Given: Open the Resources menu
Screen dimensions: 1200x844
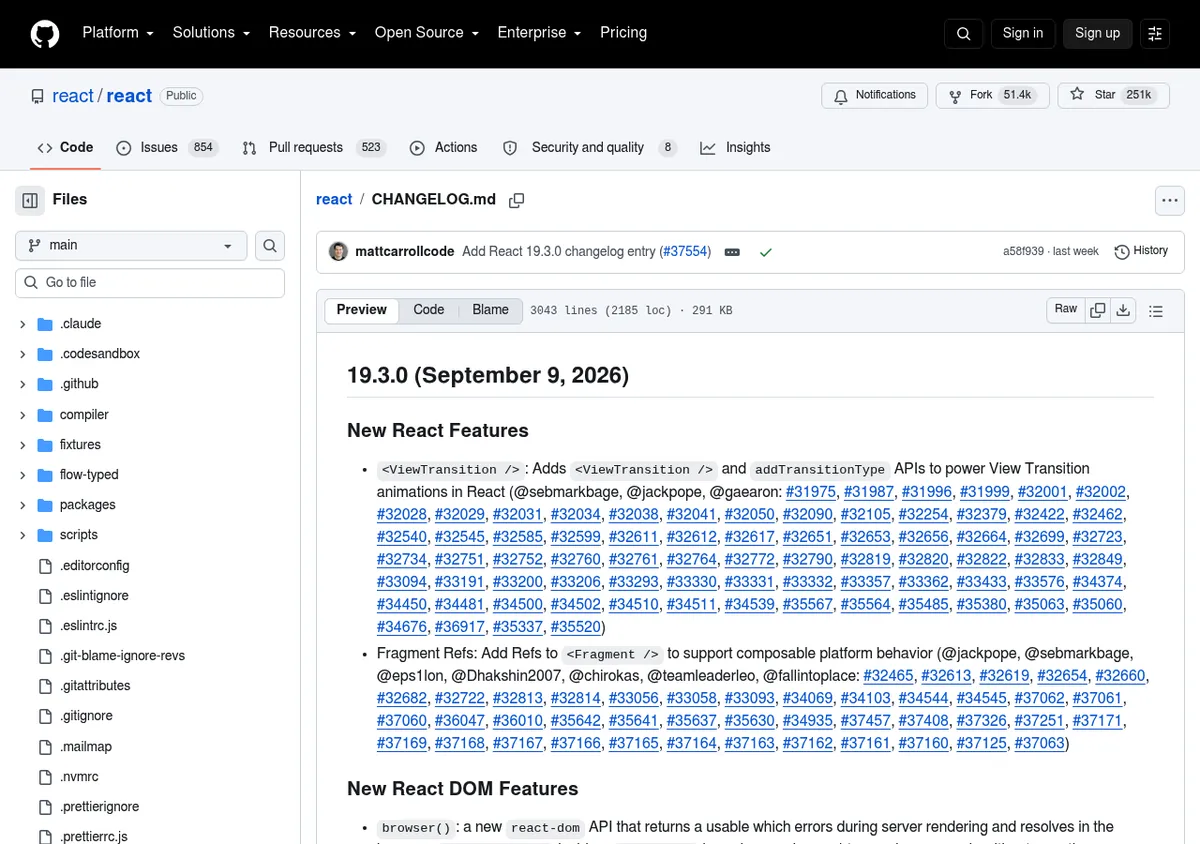Looking at the screenshot, I should 312,33.
